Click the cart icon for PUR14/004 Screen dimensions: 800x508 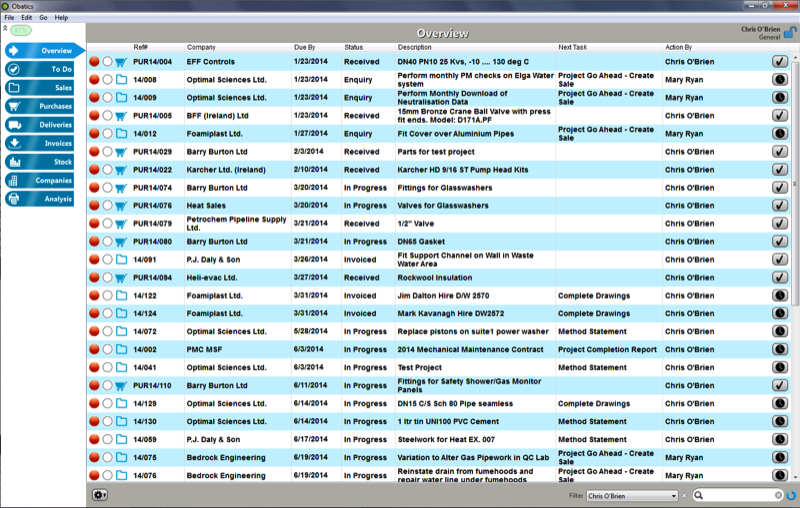tap(121, 61)
